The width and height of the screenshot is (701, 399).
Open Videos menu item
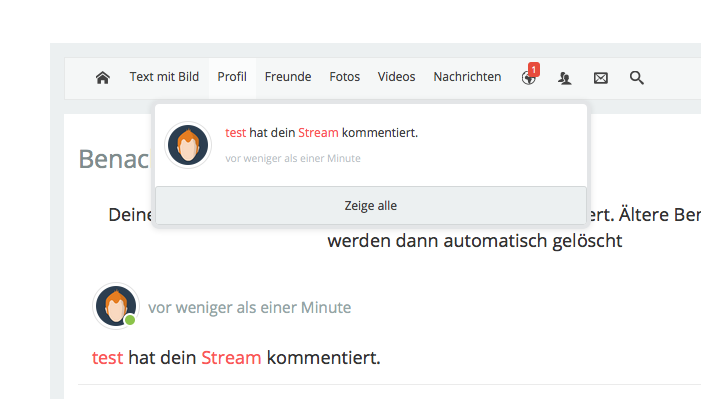[397, 77]
